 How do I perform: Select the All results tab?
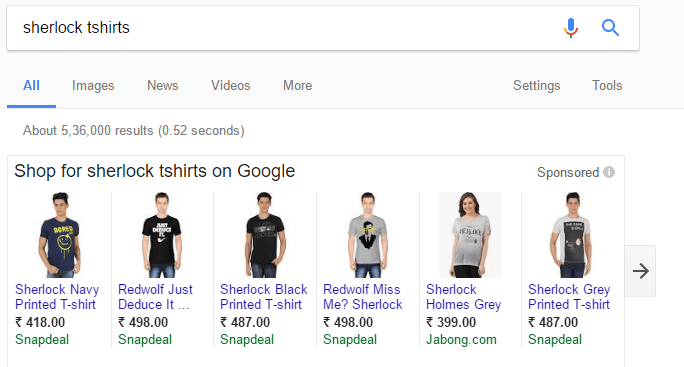point(31,86)
